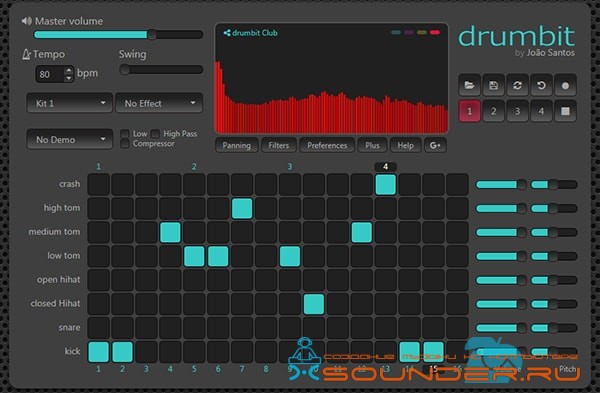The width and height of the screenshot is (600, 393).
Task: Adjust the high tom pitch slider
Action: coord(554,209)
